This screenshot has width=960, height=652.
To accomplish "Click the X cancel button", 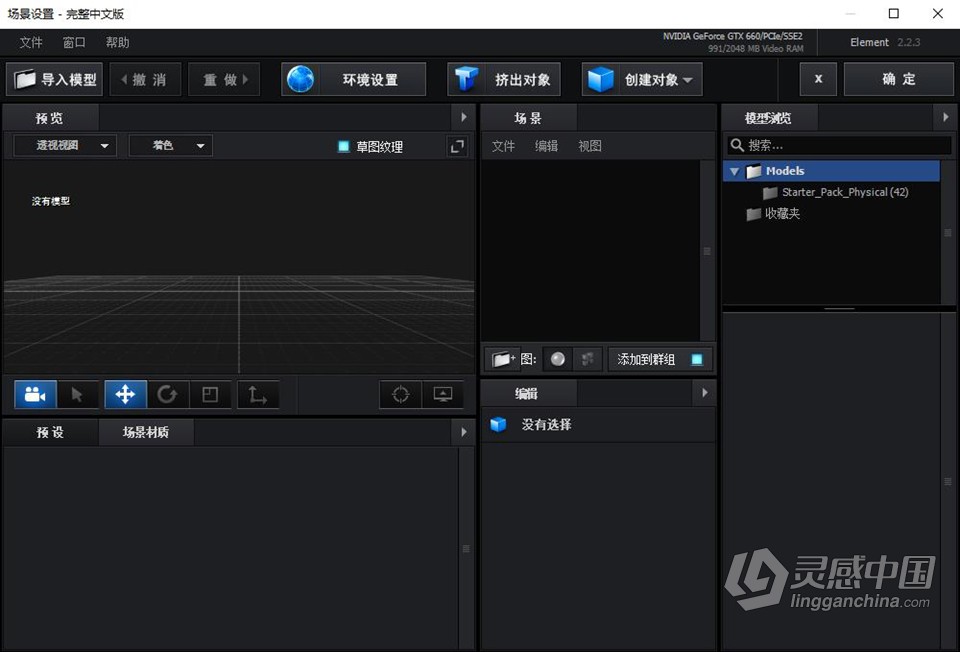I will click(x=818, y=79).
